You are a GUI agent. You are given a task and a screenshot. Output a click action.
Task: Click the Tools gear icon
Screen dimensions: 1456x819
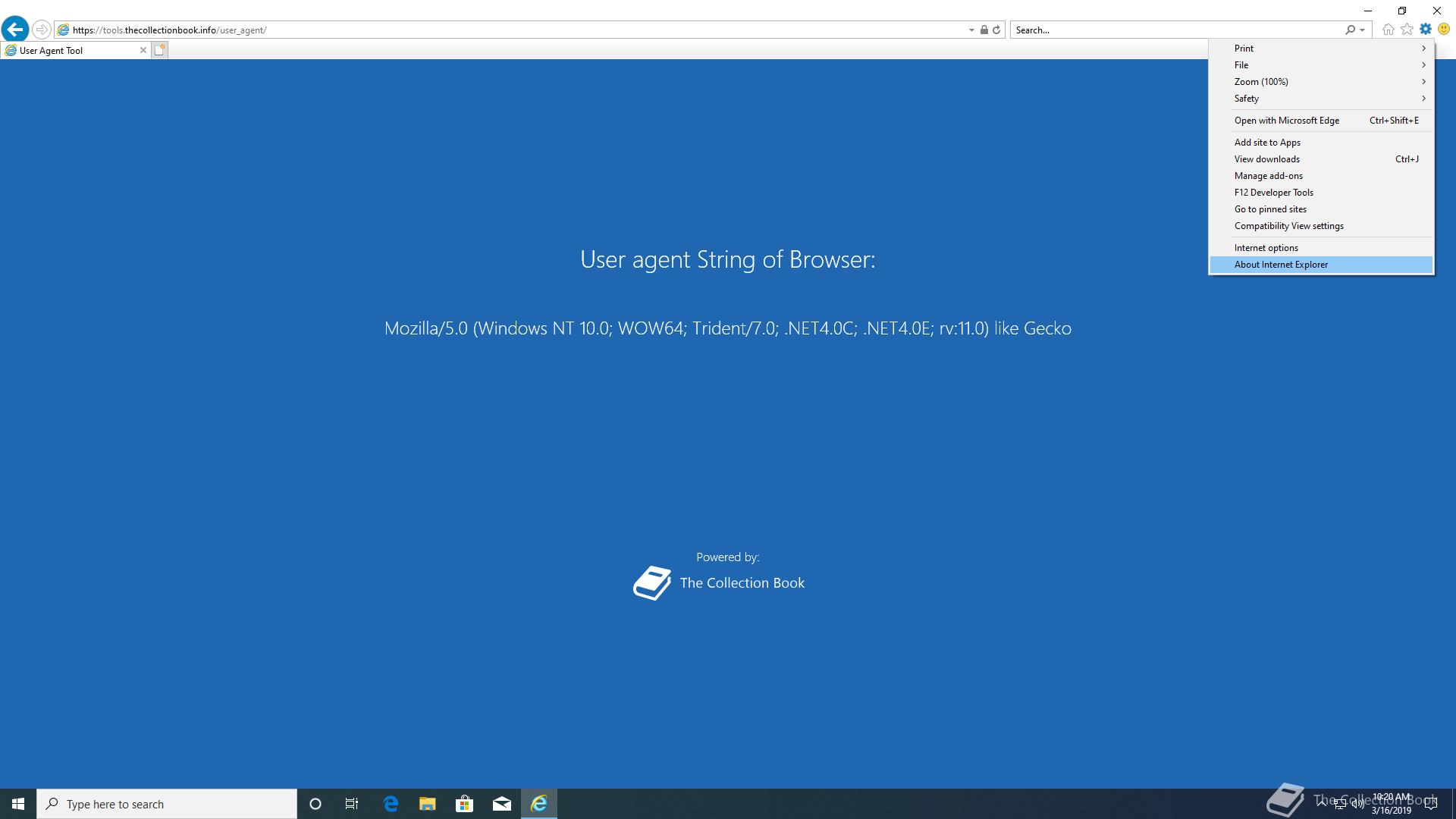[x=1426, y=30]
